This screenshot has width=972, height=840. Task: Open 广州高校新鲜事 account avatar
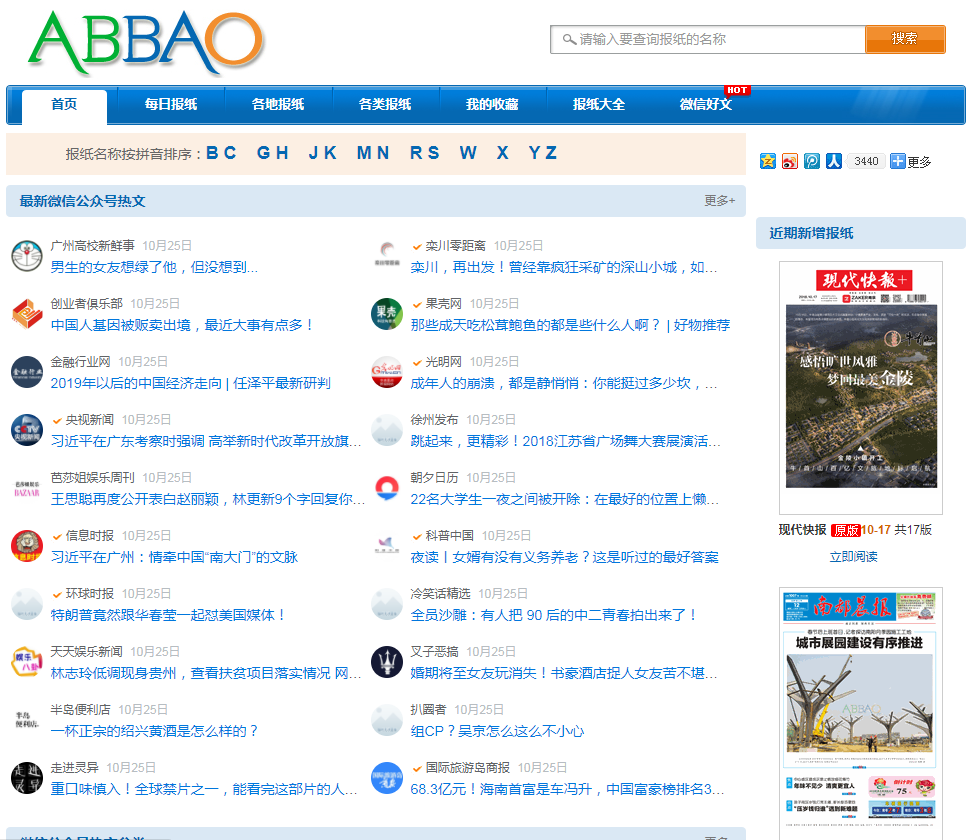(27, 256)
